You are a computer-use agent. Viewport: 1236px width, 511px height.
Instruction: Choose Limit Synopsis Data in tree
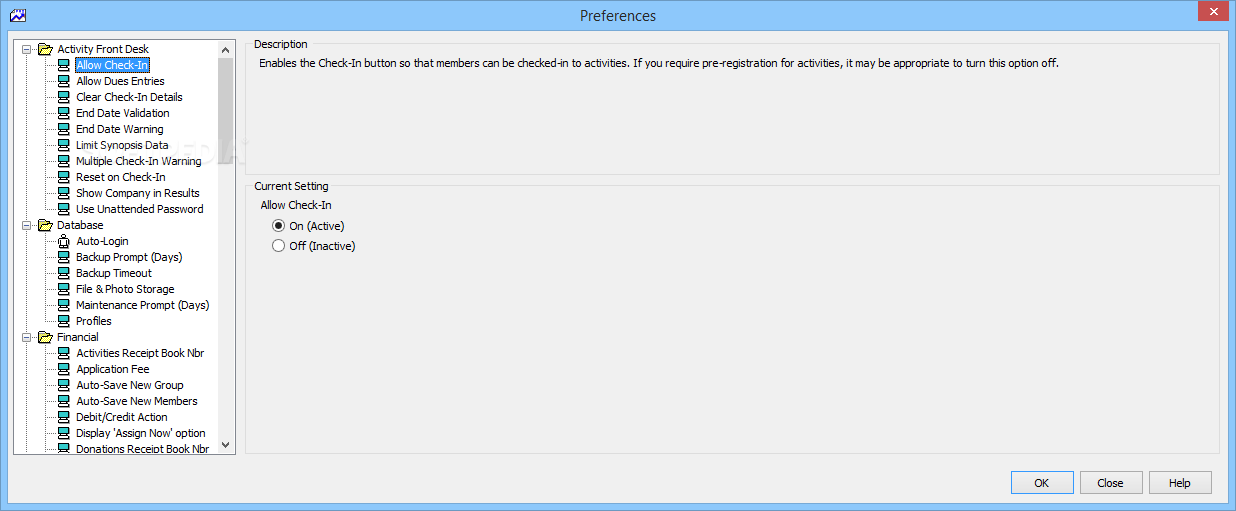coord(122,145)
